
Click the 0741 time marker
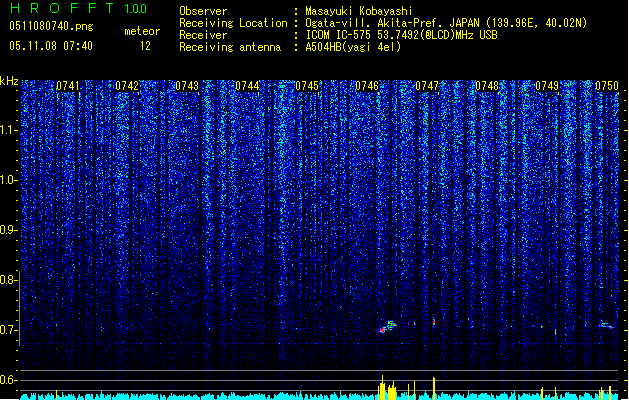[68, 86]
